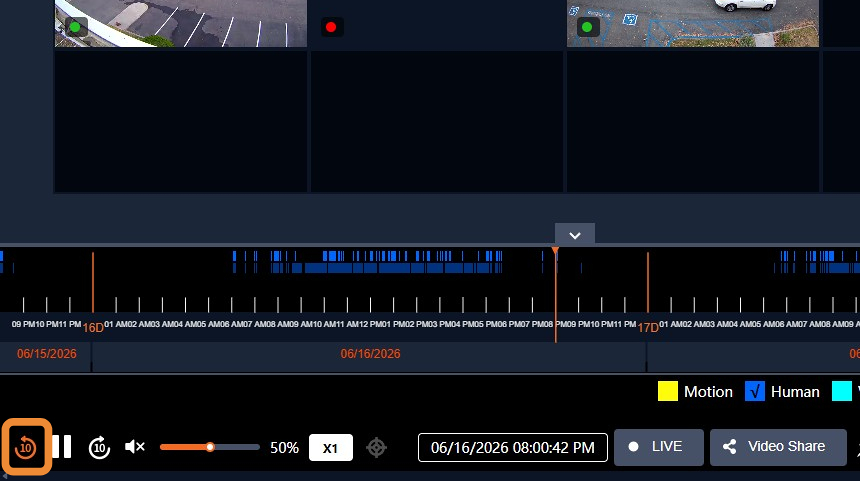Click the orange playhead marker

tap(555, 251)
